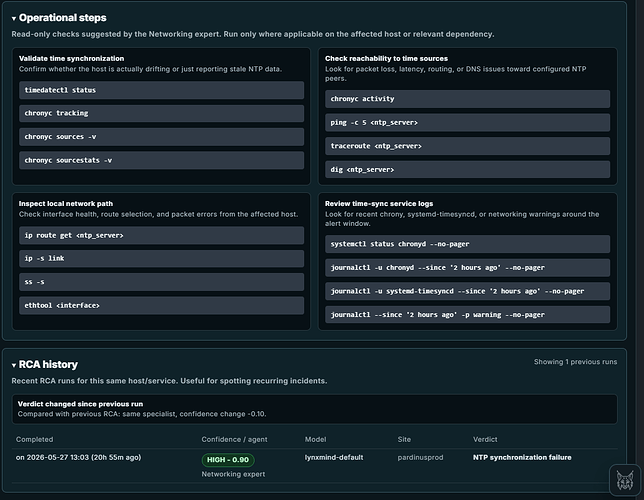This screenshot has width=644, height=500.
Task: Select the 'journalctl --since -p warning' command
Action: [x=467, y=315]
